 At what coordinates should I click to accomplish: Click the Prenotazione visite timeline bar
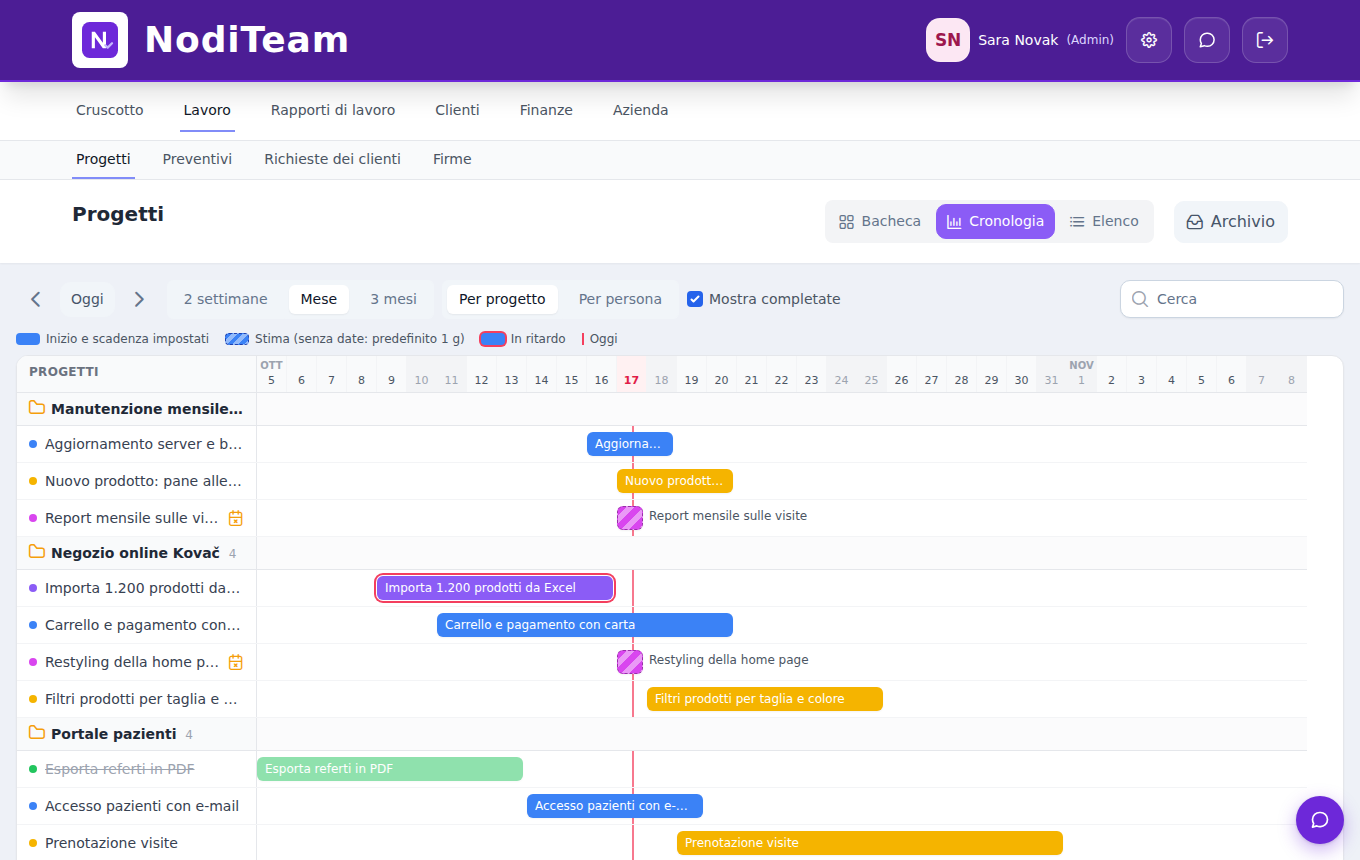point(870,843)
